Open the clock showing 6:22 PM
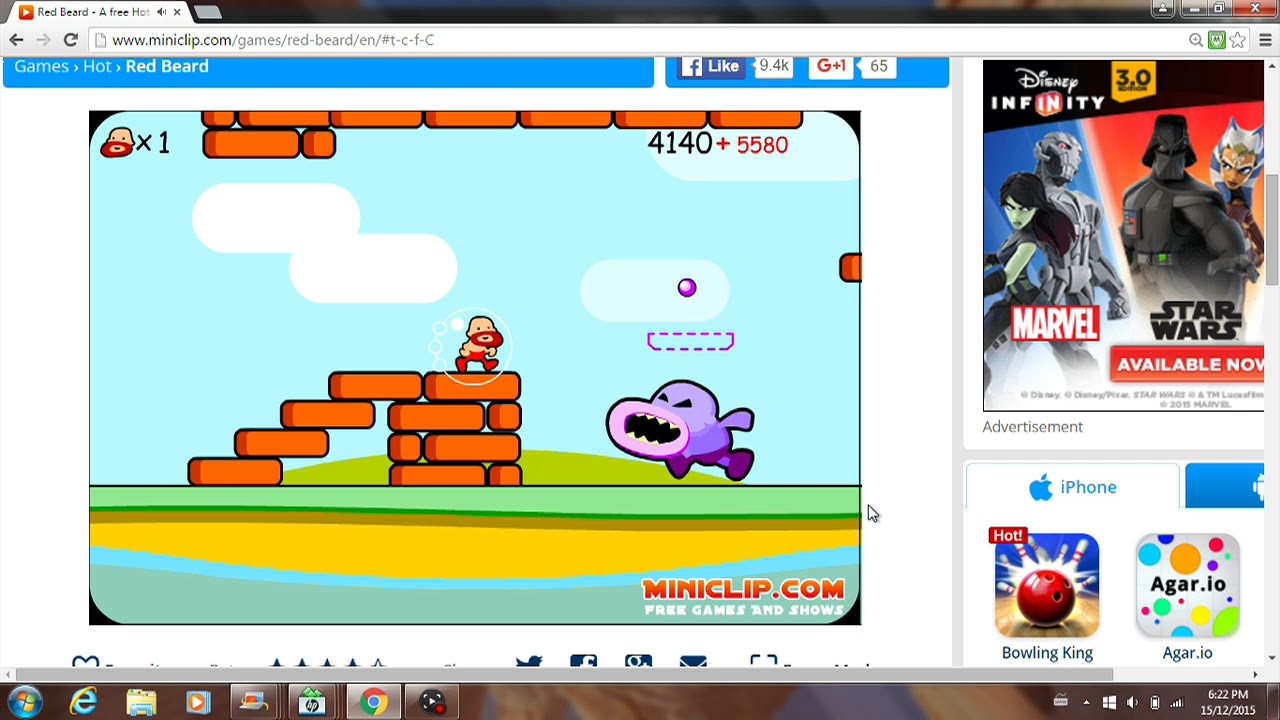 [x=1227, y=702]
